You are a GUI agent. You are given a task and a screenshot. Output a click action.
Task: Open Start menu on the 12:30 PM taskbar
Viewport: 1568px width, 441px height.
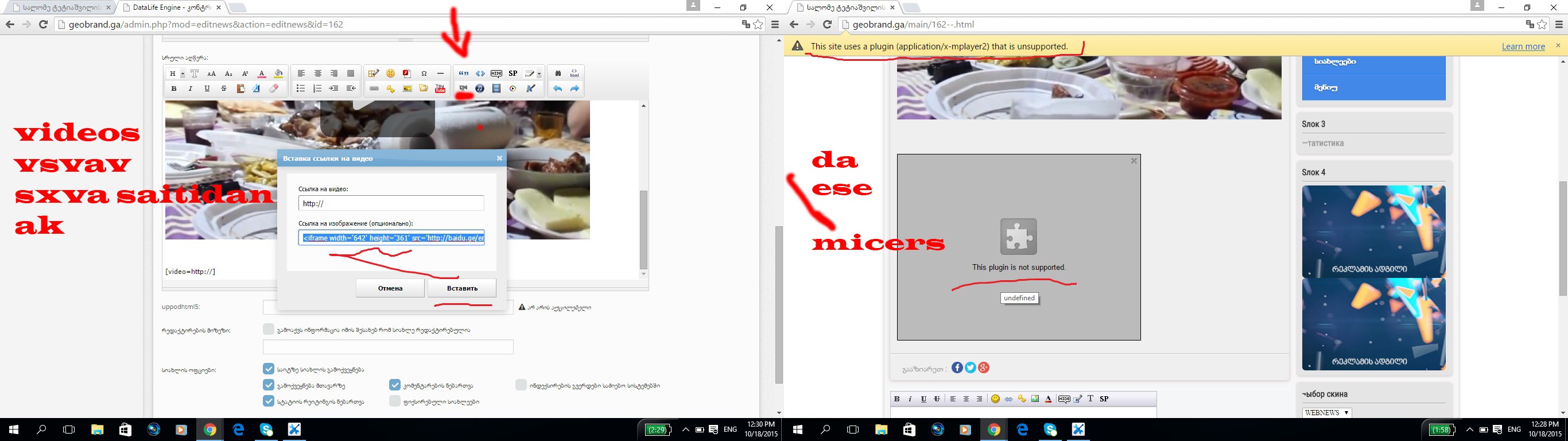point(13,430)
